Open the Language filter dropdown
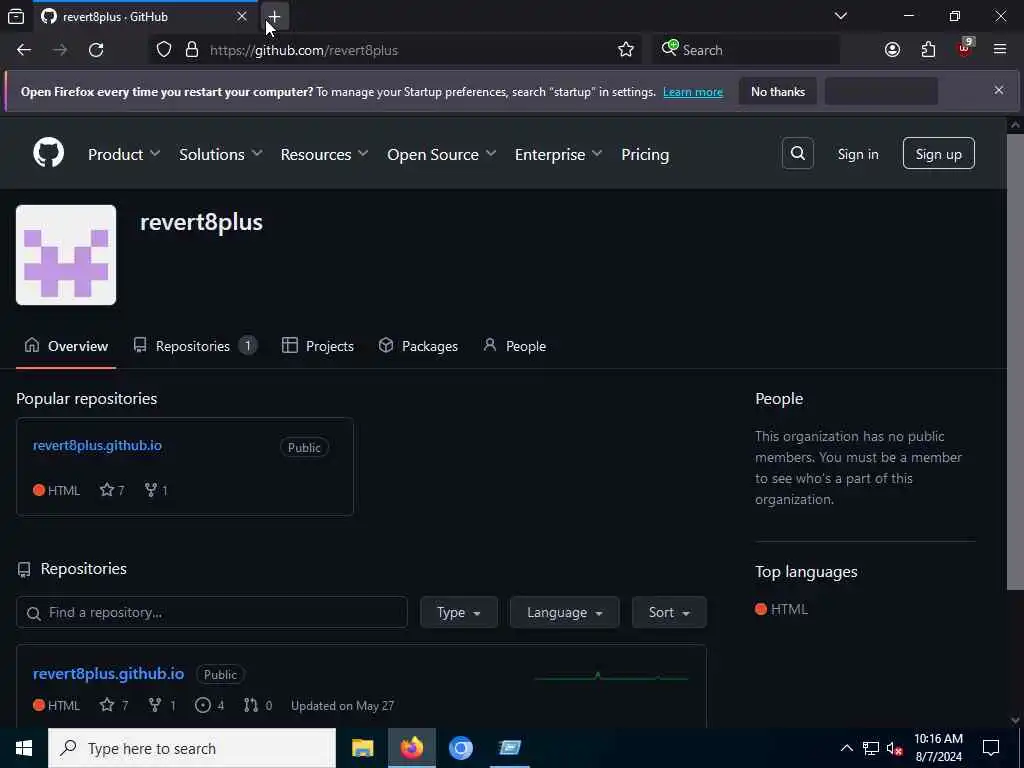1024x768 pixels. [564, 612]
